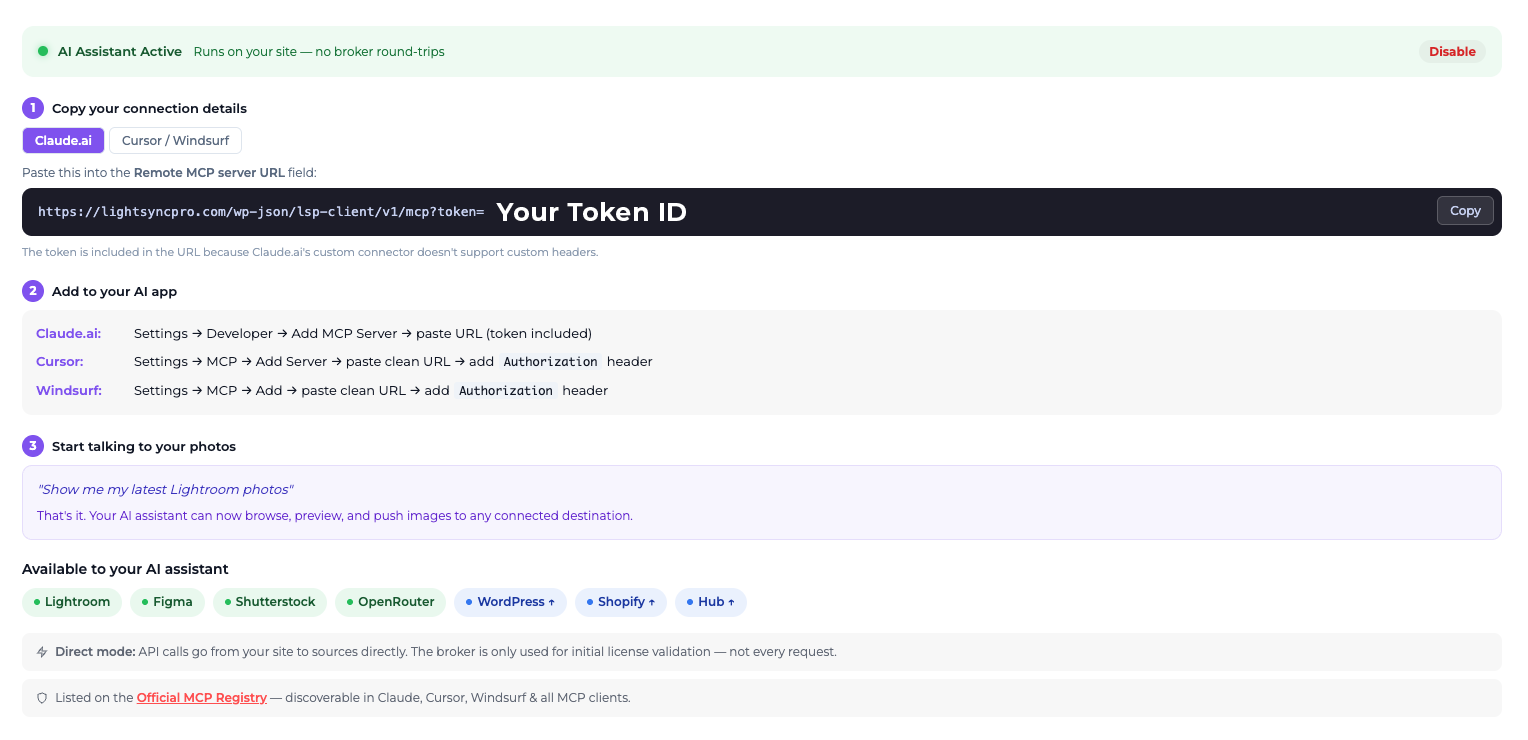Click the step 1 number badge
Screen dimensions: 1528x740
pyautogui.click(x=33, y=108)
